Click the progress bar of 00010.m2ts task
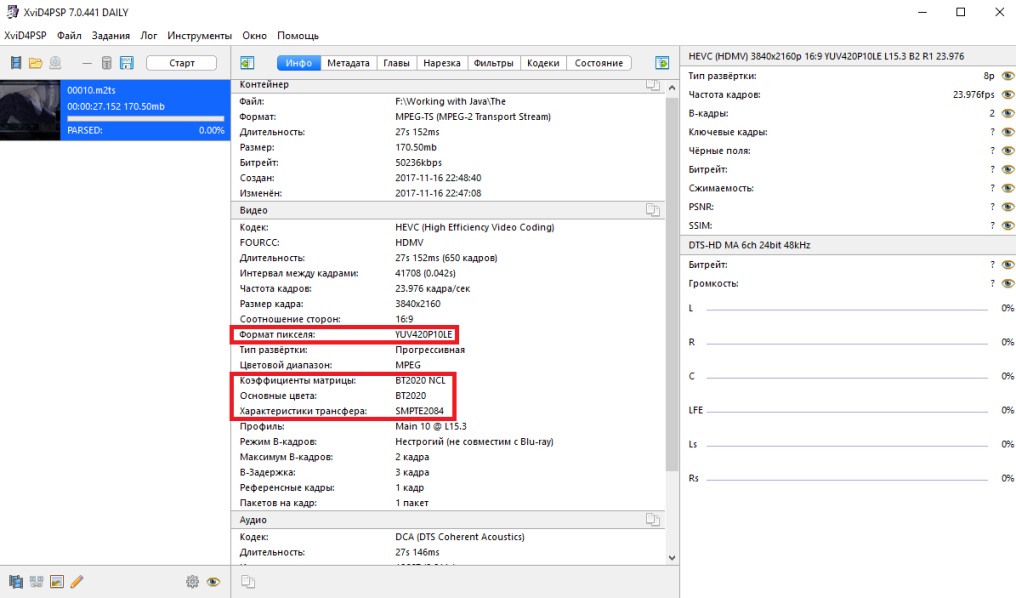The width and height of the screenshot is (1016, 598). 146,119
